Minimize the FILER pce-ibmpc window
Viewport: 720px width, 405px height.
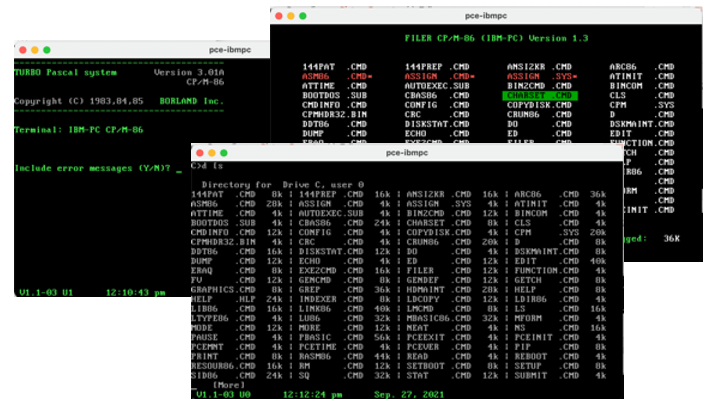pyautogui.click(x=291, y=16)
